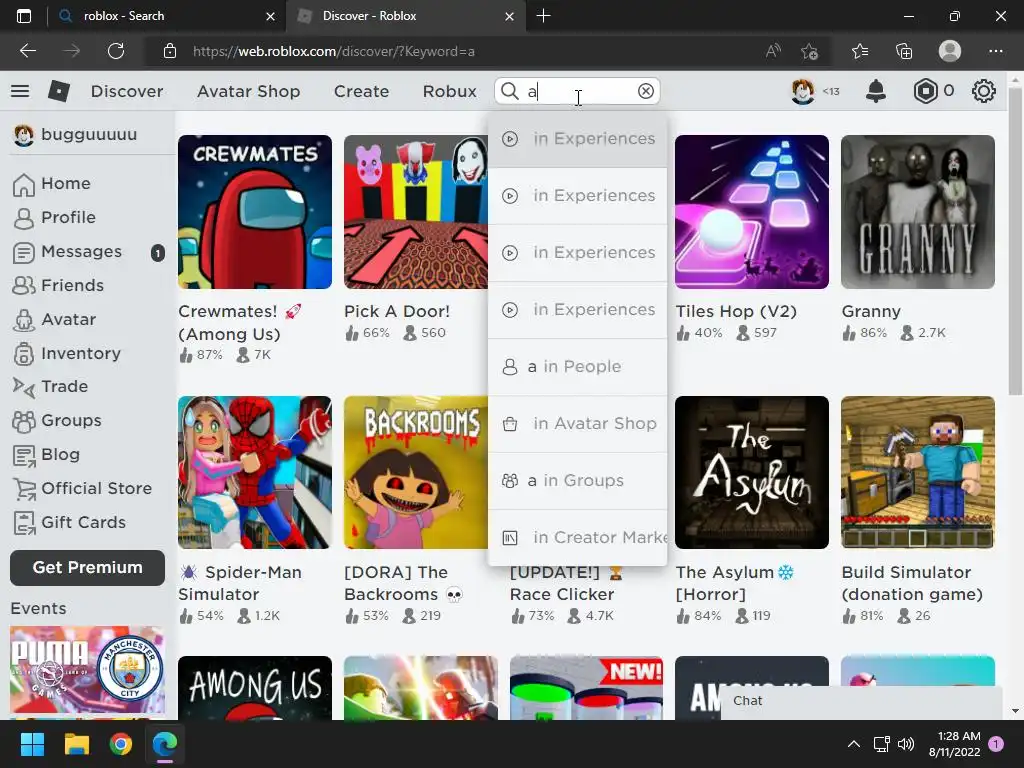
Task: Go to Home in sidebar
Action: coord(52,184)
